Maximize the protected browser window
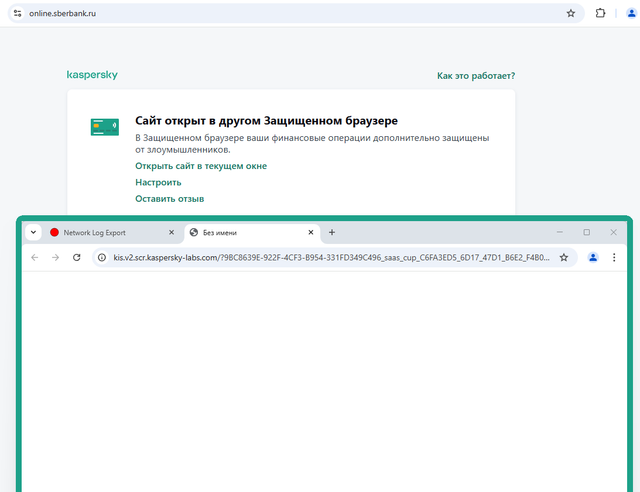The height and width of the screenshot is (492, 640). point(587,232)
